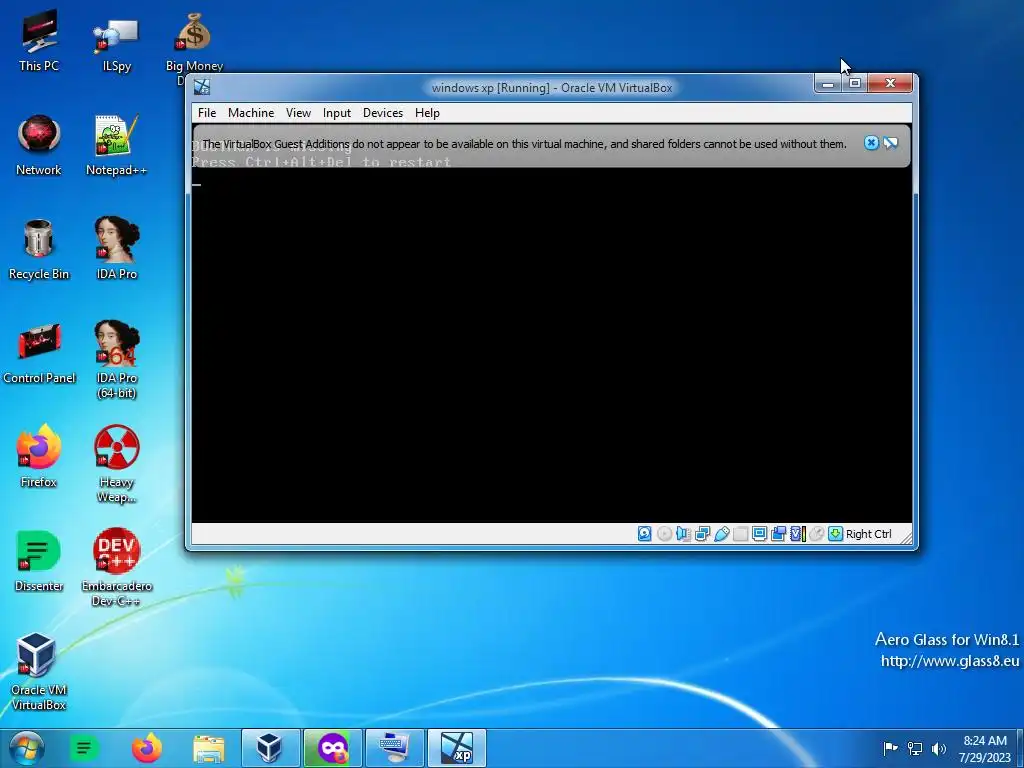Click the mouse integration status icon
Screen dimensions: 1024x768
click(x=816, y=534)
